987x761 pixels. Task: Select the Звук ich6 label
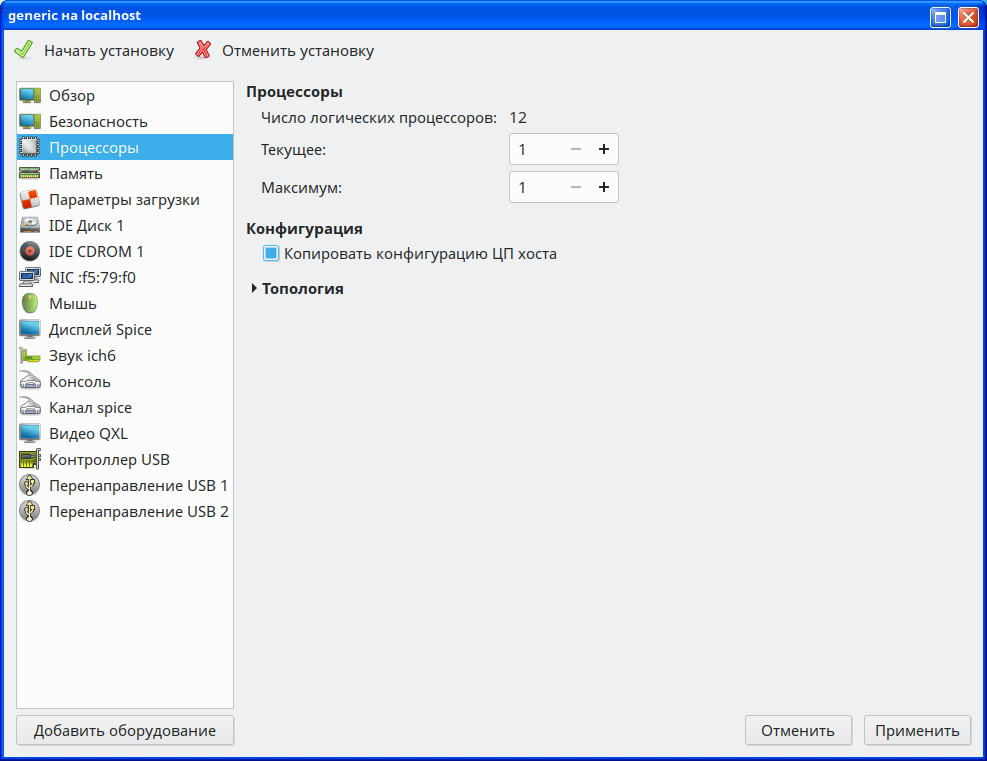point(82,356)
